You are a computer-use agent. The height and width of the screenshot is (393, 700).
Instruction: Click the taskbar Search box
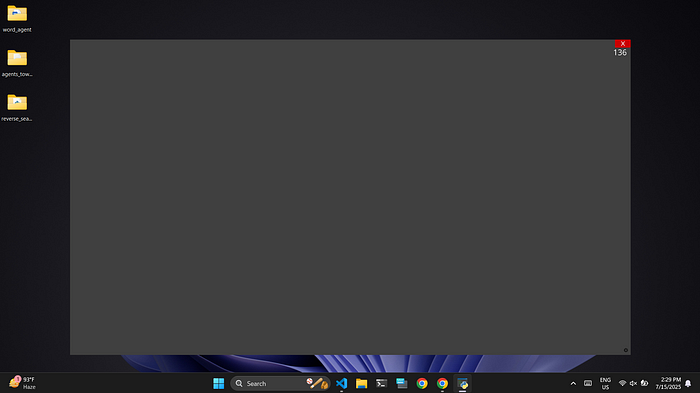click(x=280, y=383)
